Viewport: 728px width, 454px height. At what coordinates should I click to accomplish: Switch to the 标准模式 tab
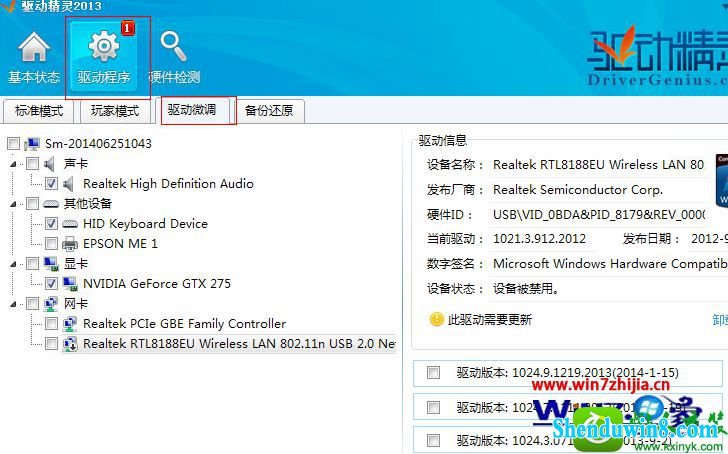pos(39,111)
